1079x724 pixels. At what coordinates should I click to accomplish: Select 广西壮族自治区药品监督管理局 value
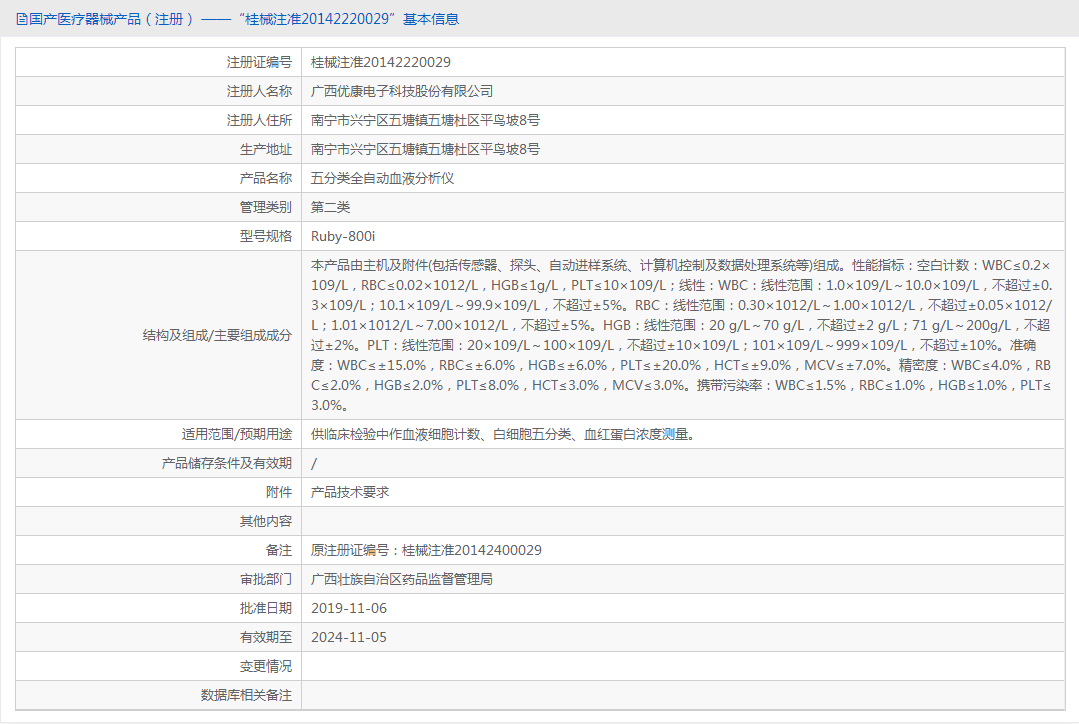click(x=402, y=579)
